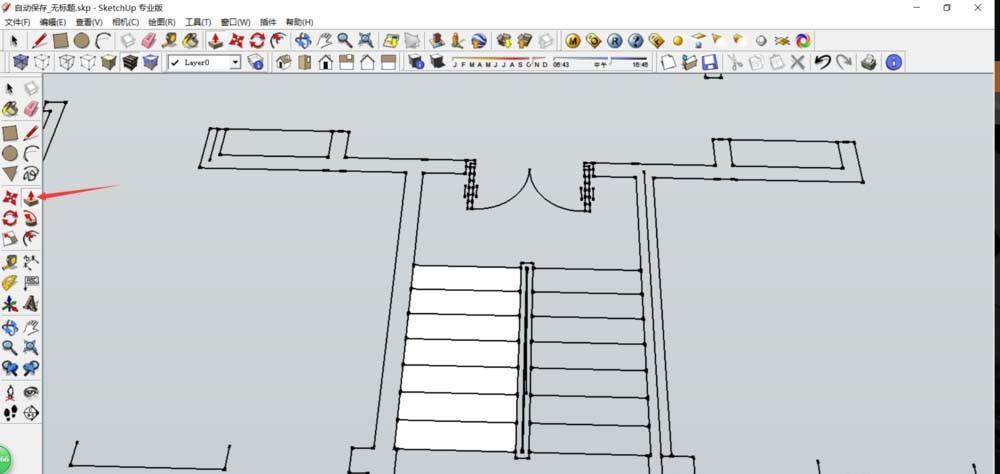Select the Paint Bucket tool in top toolbar

[190, 41]
